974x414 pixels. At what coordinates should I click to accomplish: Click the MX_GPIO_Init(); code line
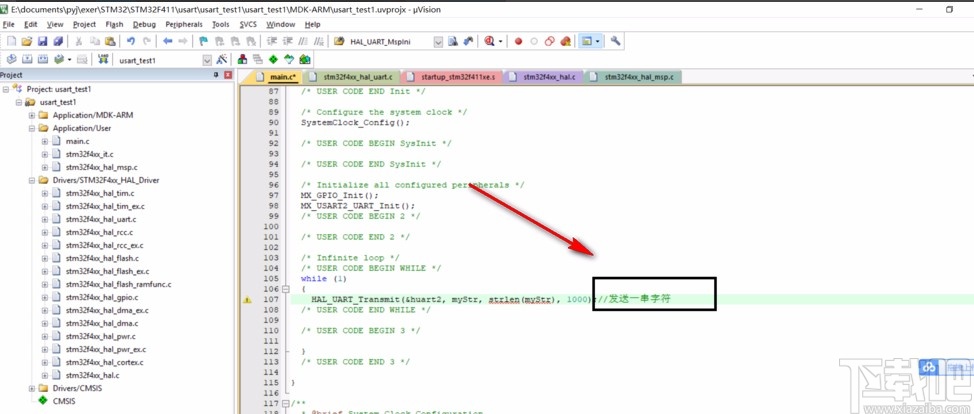tap(339, 195)
